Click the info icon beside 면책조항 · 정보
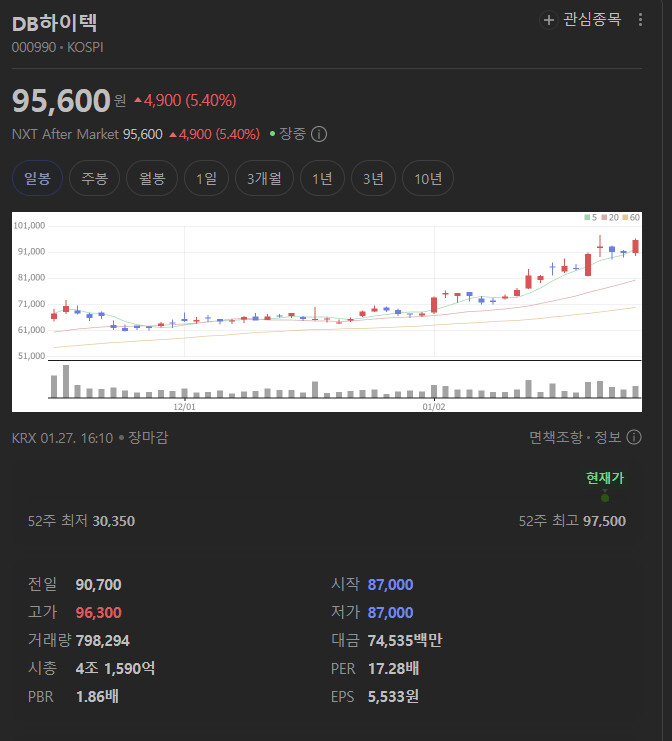 point(634,437)
